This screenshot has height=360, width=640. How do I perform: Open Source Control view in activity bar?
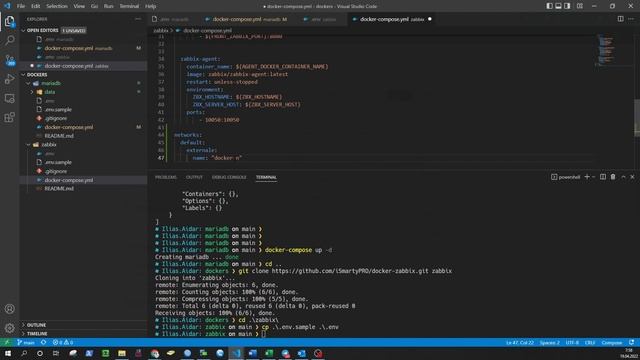coord(9,60)
